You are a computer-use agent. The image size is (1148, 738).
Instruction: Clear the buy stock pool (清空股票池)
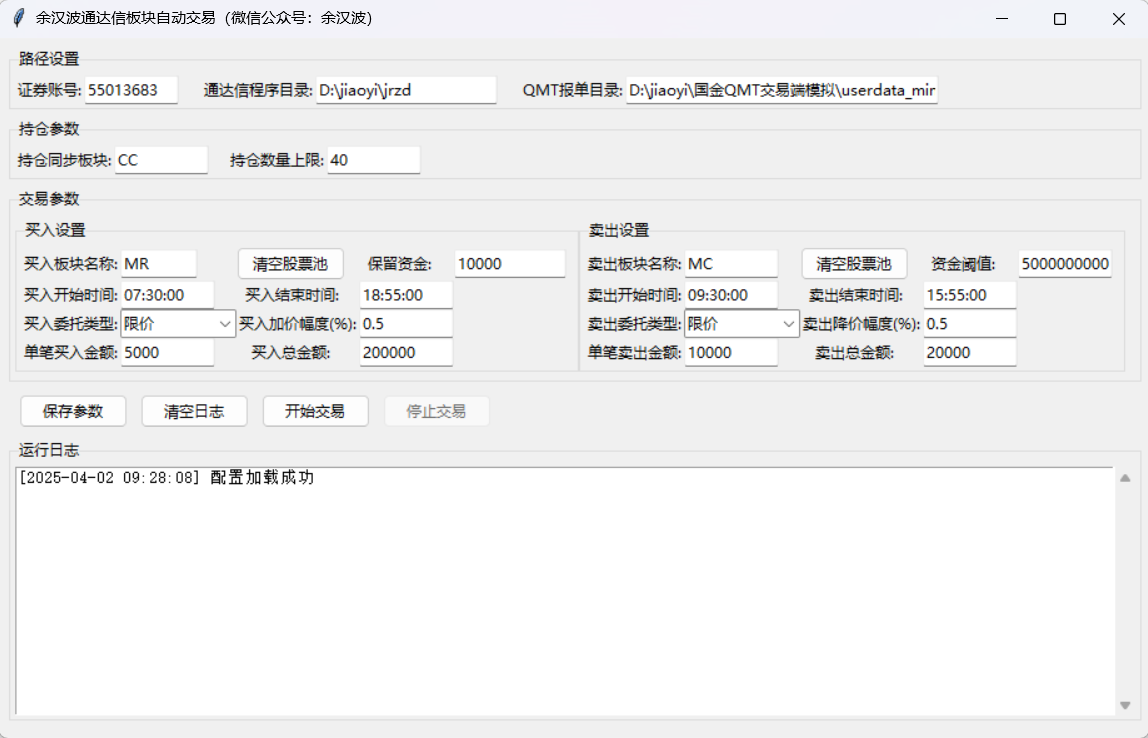tap(290, 264)
